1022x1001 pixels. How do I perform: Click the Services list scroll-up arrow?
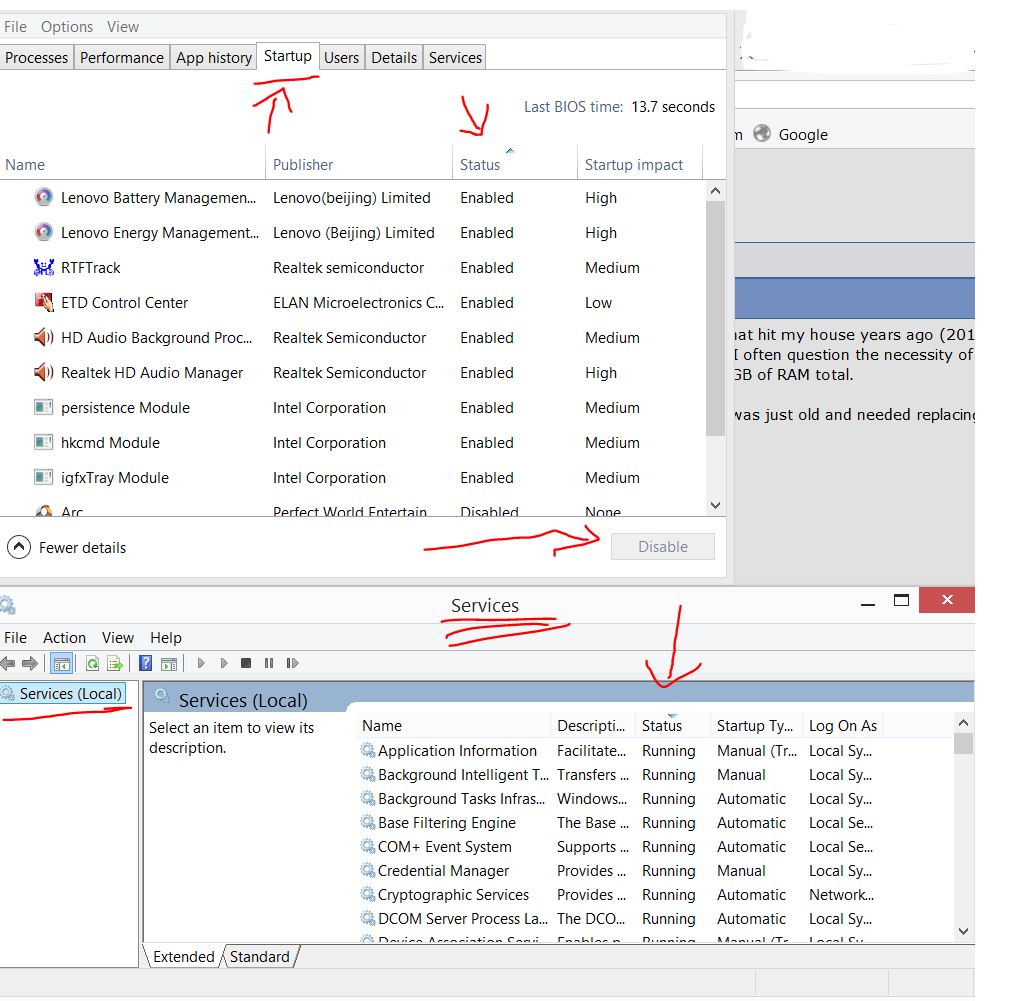point(963,723)
